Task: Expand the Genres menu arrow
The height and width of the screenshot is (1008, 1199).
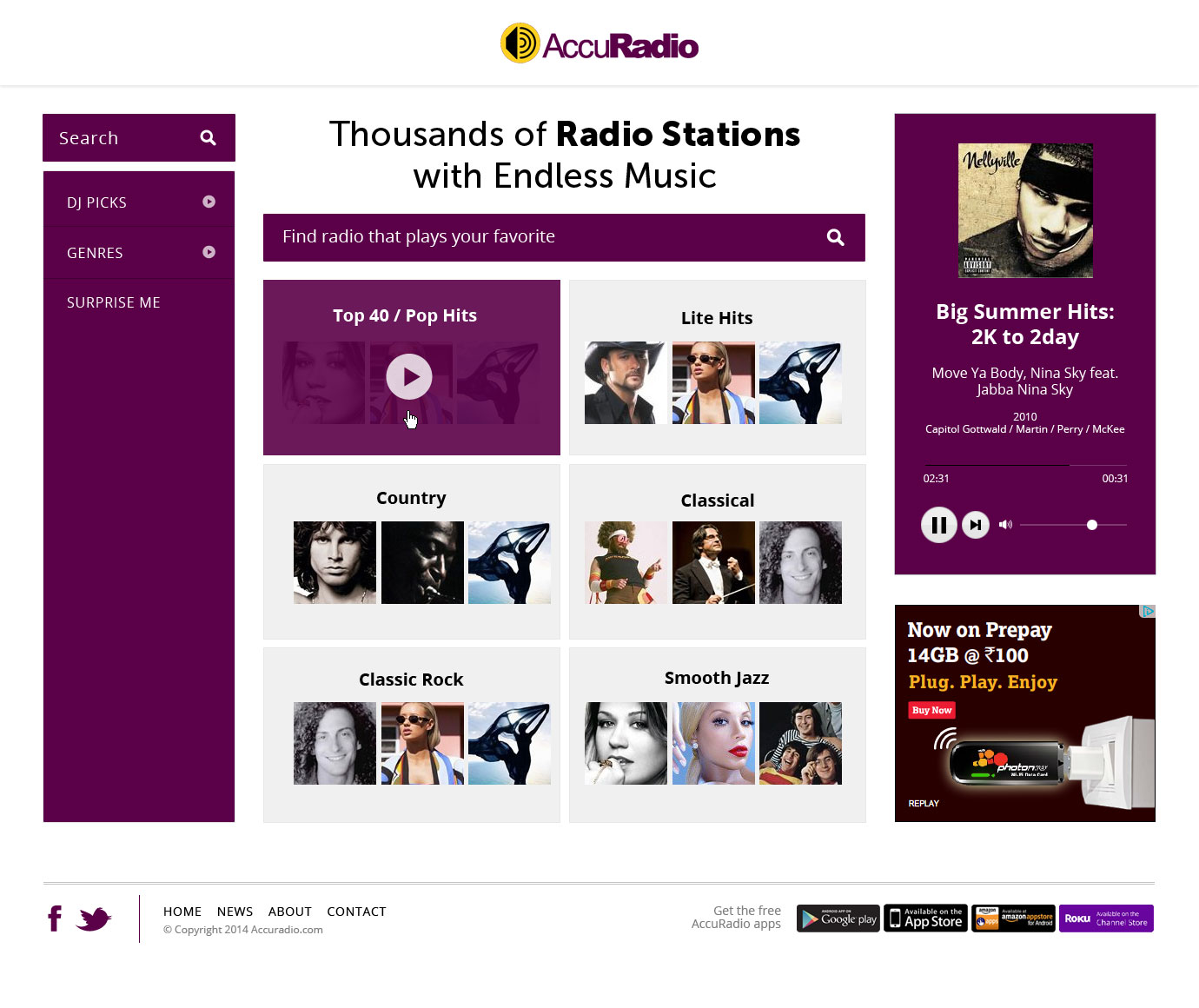Action: 209,252
